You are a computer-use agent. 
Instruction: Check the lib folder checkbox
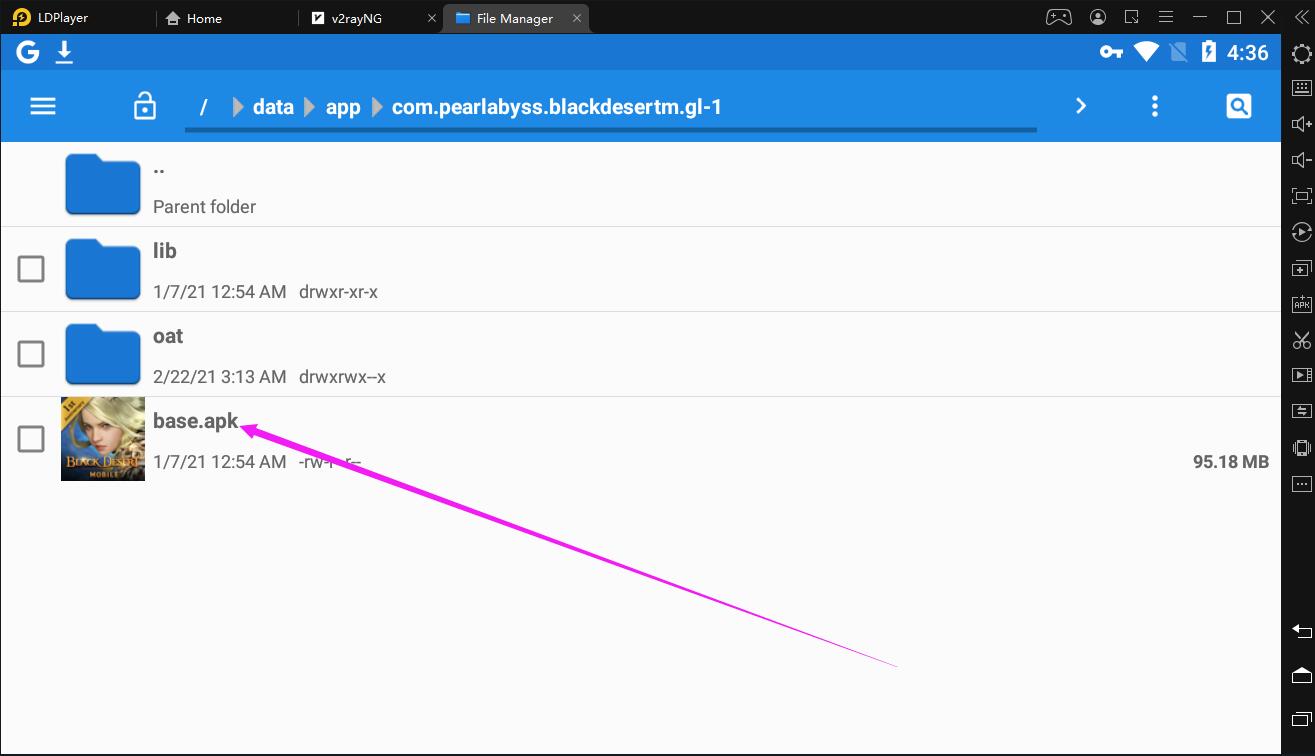click(31, 269)
